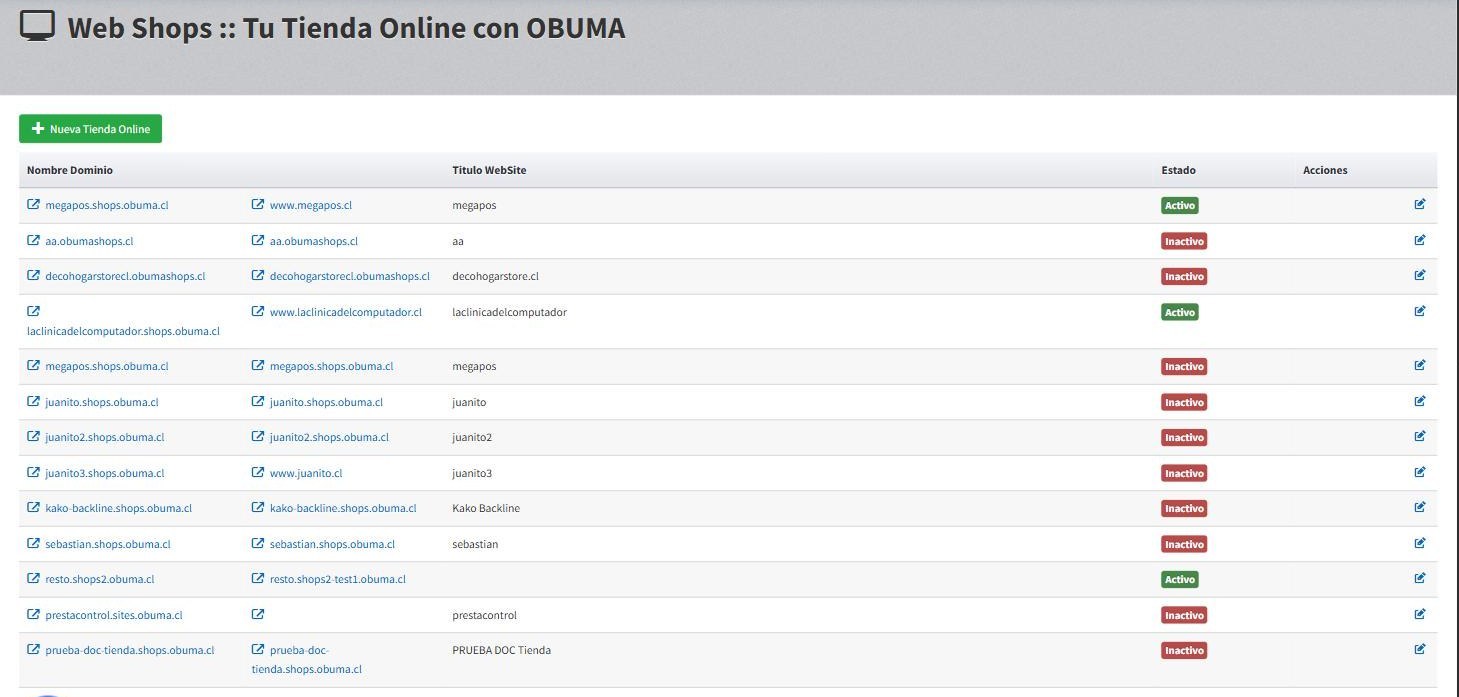This screenshot has height=697, width=1459.
Task: Click the Activo badge in the megapos row
Action: [x=1180, y=205]
